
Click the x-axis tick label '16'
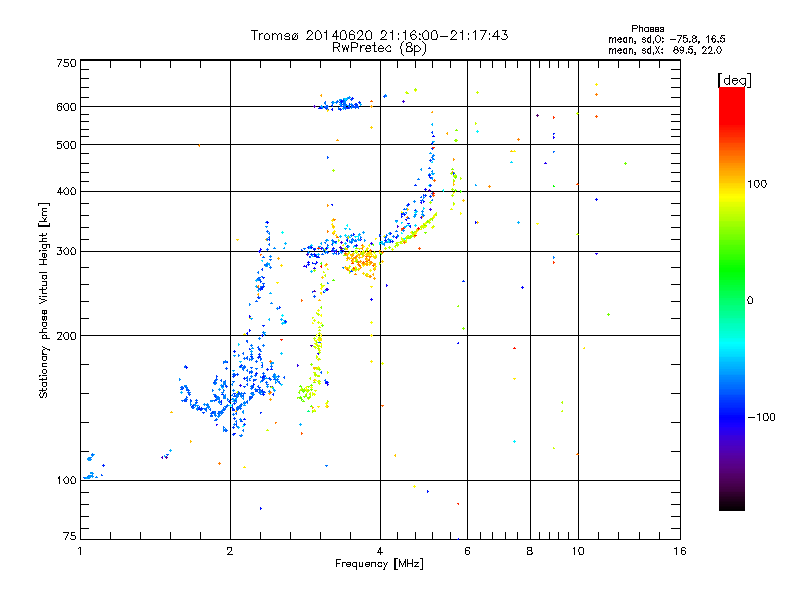[680, 551]
